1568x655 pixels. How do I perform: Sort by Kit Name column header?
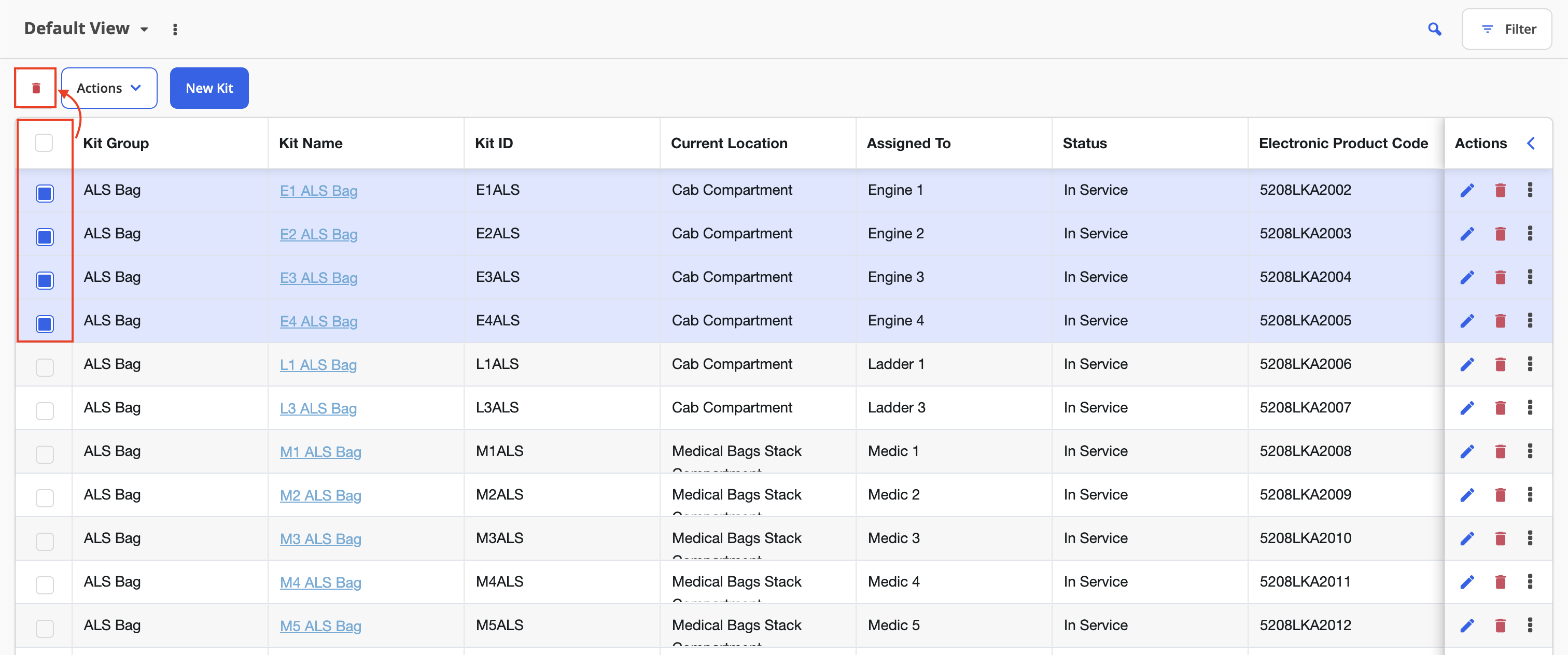311,144
